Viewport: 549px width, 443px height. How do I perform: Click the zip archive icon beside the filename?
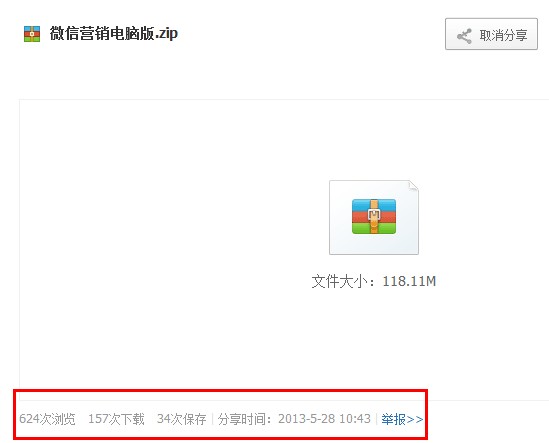32,34
